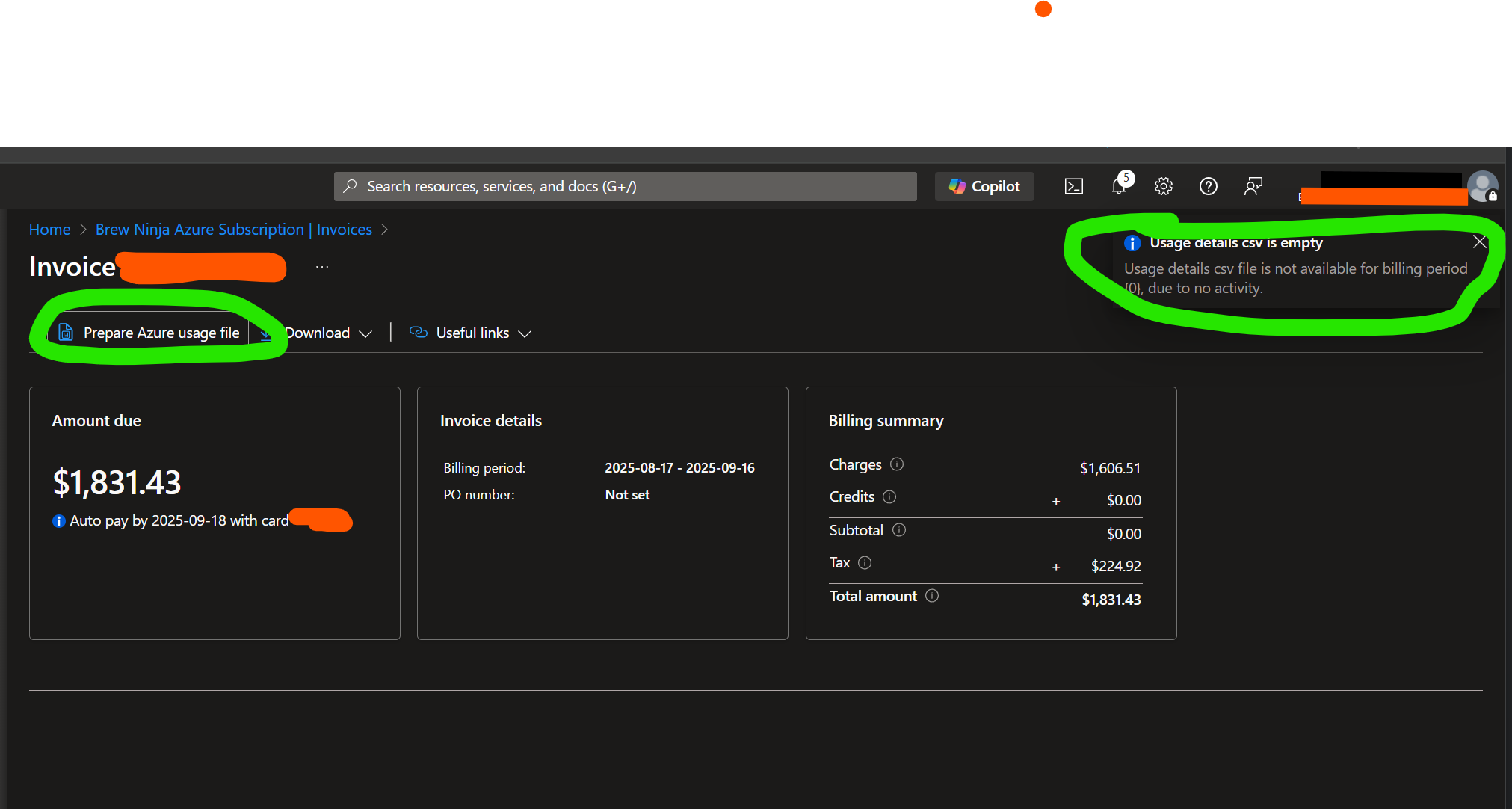Close the Usage details csv notification
The image size is (1512, 809).
(1479, 242)
